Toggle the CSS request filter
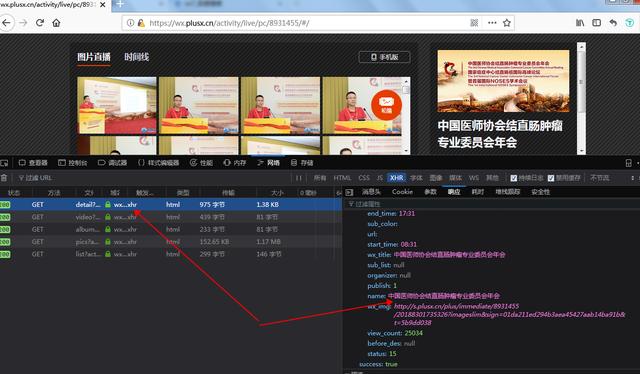Viewport: 640px width, 374px height. (x=364, y=178)
